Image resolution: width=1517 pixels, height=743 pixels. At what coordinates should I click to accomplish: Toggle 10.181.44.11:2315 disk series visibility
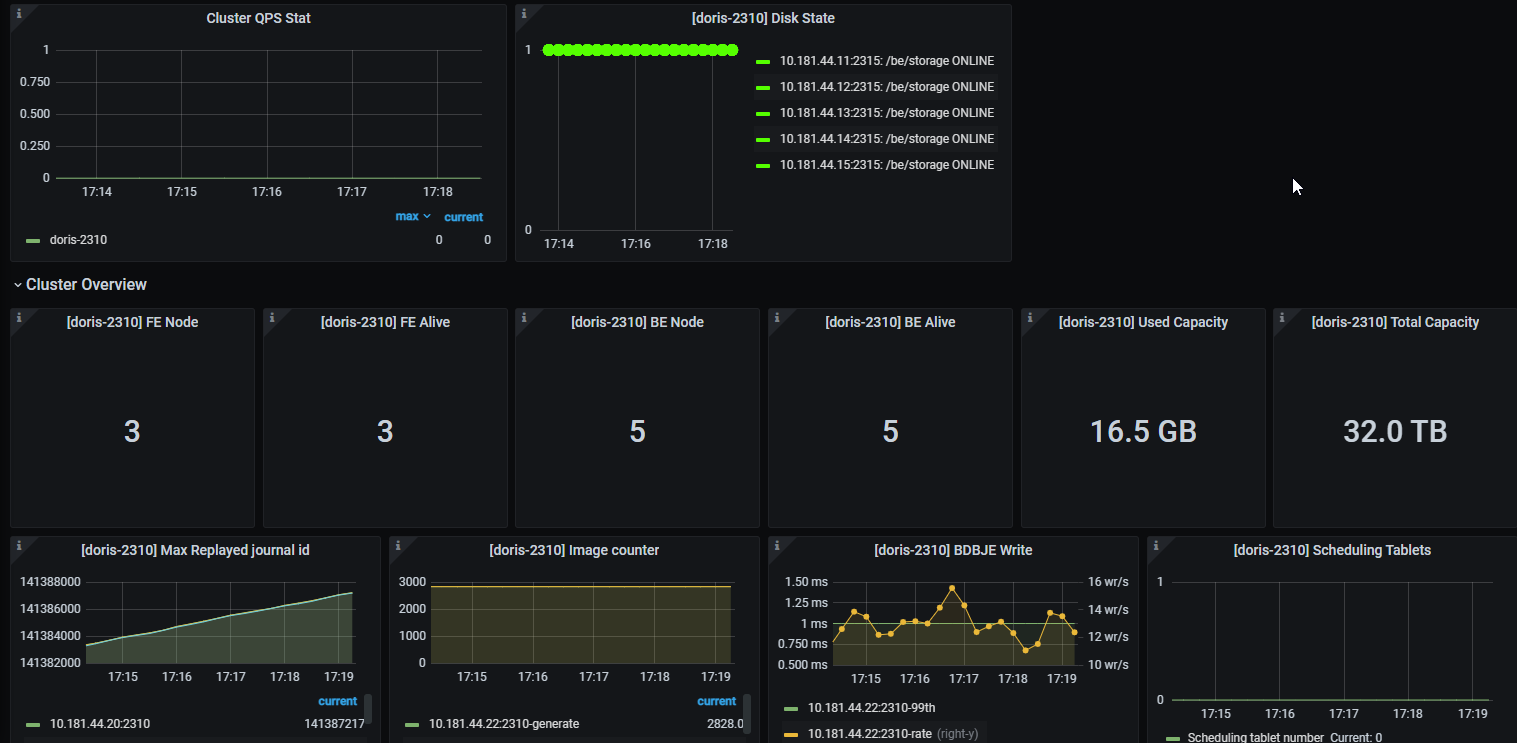coord(887,61)
